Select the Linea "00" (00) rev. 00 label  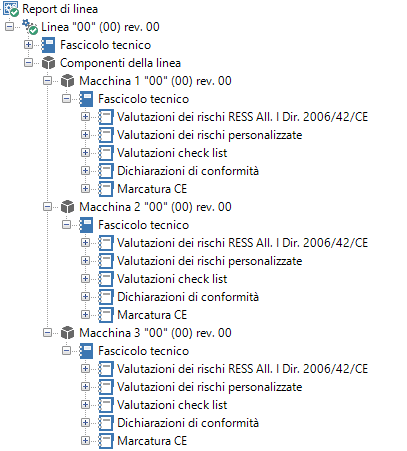pos(100,27)
